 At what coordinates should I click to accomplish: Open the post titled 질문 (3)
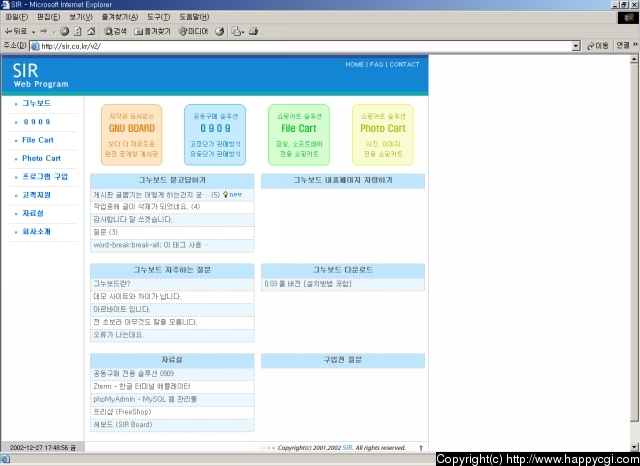point(105,232)
